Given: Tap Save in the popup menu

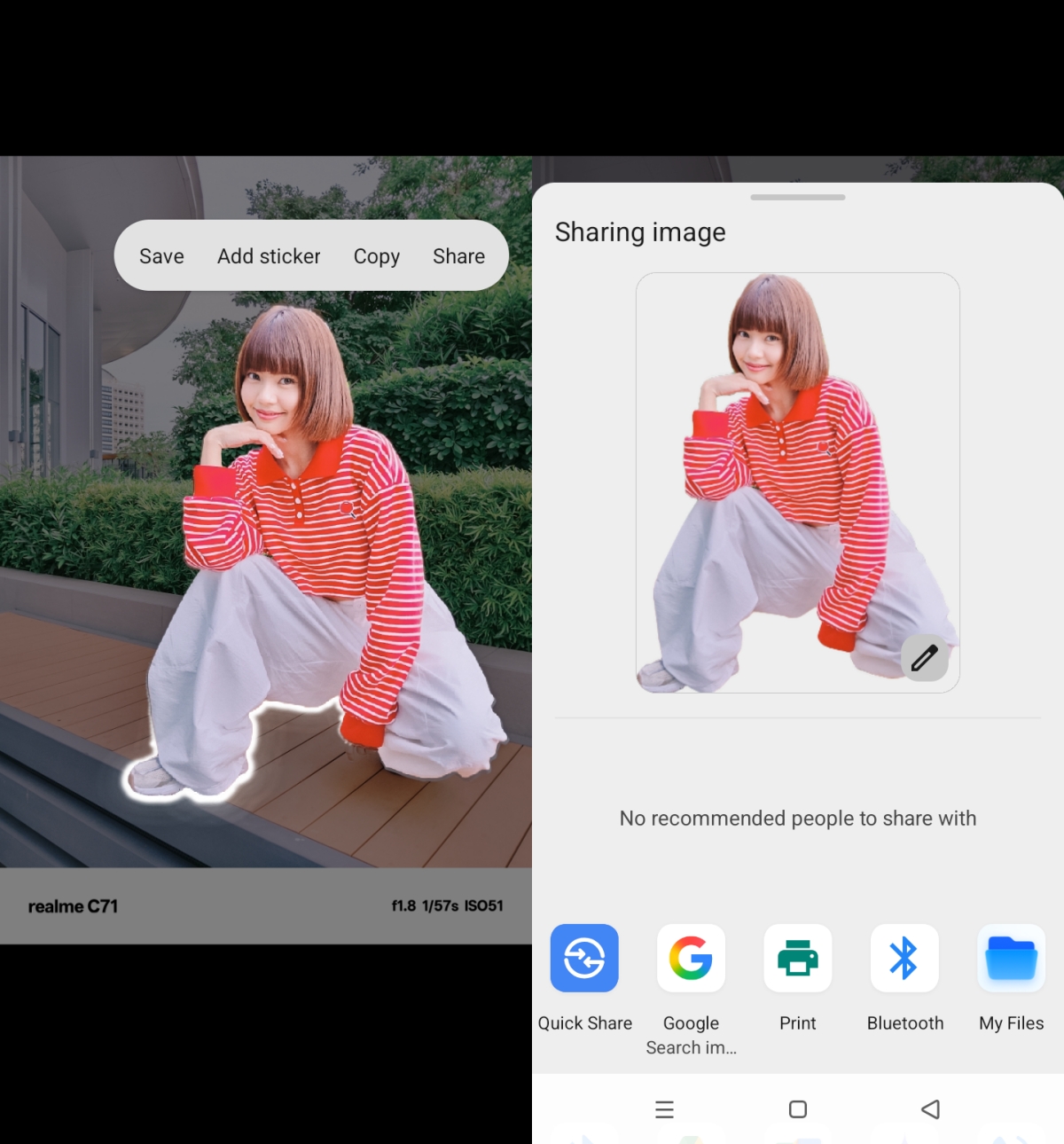Looking at the screenshot, I should (161, 256).
